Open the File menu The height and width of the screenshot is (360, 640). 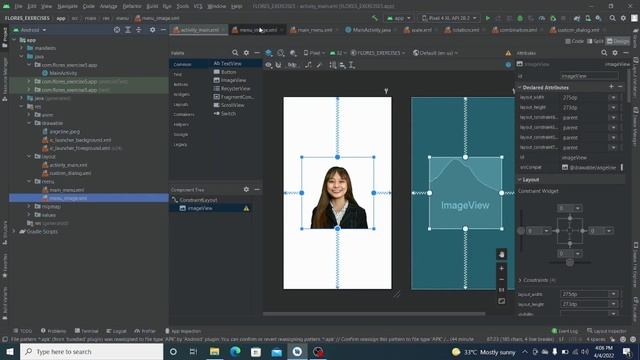pos(18,6)
